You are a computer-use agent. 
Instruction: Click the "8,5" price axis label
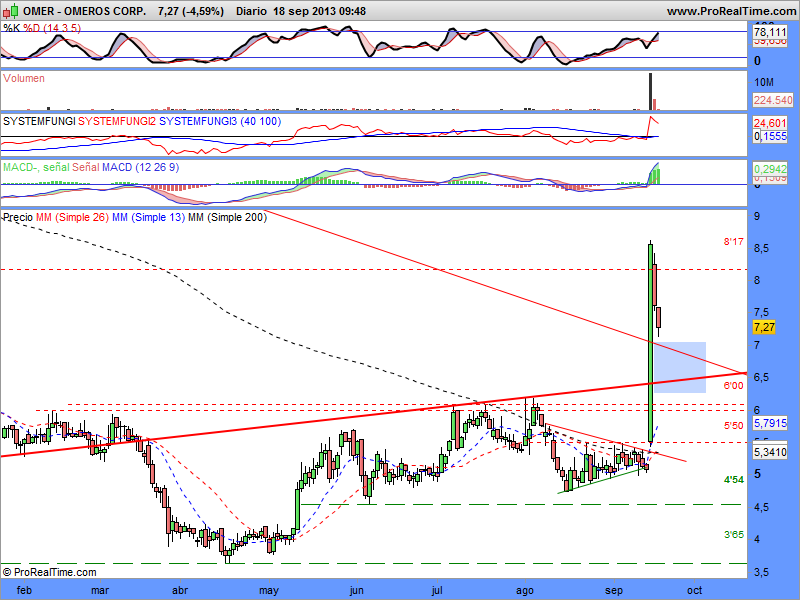point(761,248)
